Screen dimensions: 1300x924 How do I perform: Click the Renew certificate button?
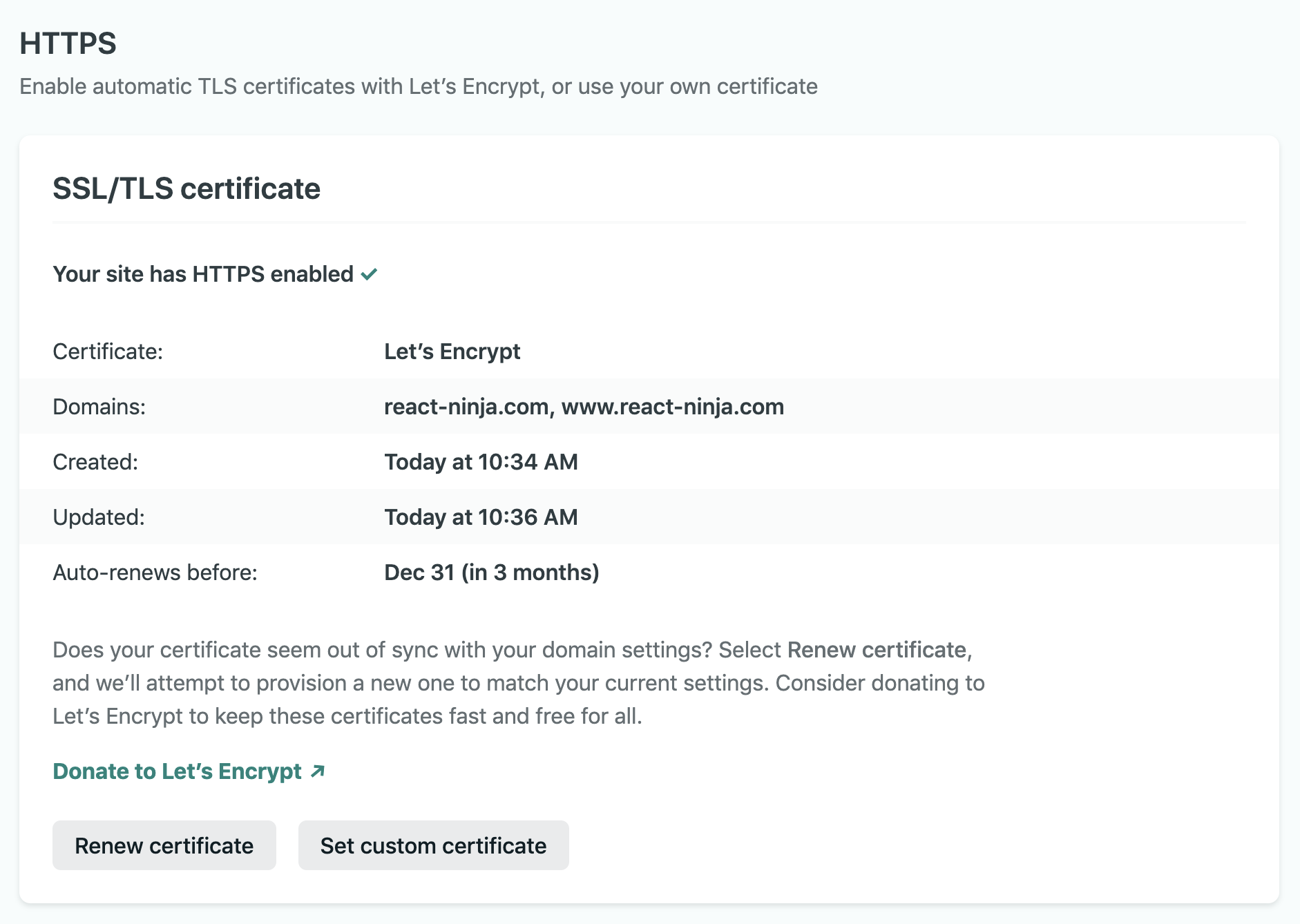click(164, 845)
